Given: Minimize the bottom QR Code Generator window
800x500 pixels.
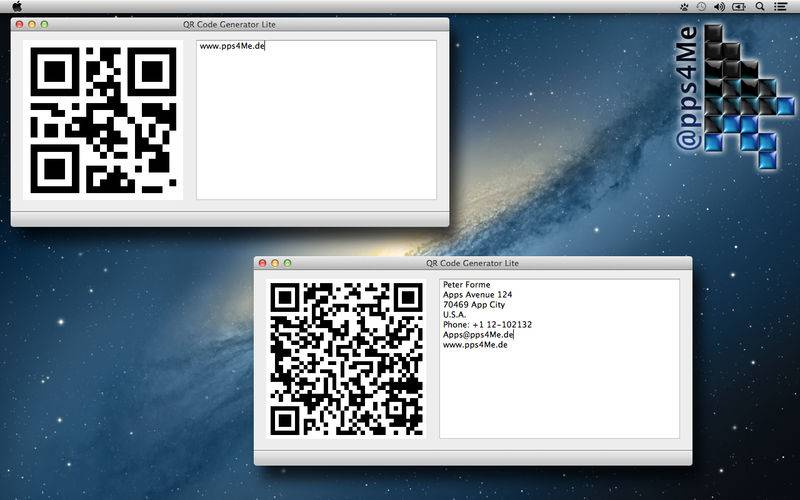Looking at the screenshot, I should tap(275, 263).
